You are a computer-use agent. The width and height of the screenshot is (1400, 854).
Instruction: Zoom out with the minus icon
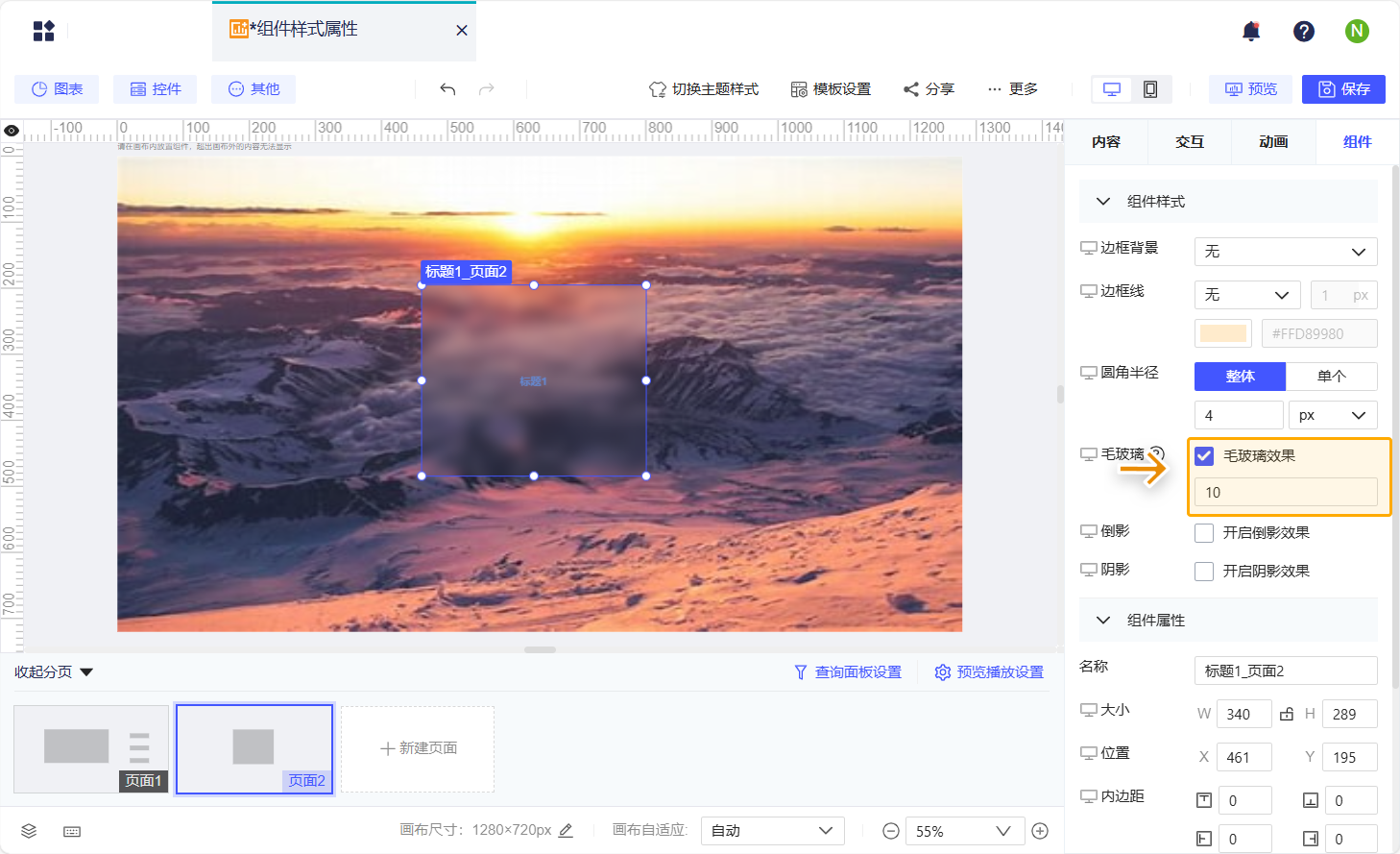891,831
